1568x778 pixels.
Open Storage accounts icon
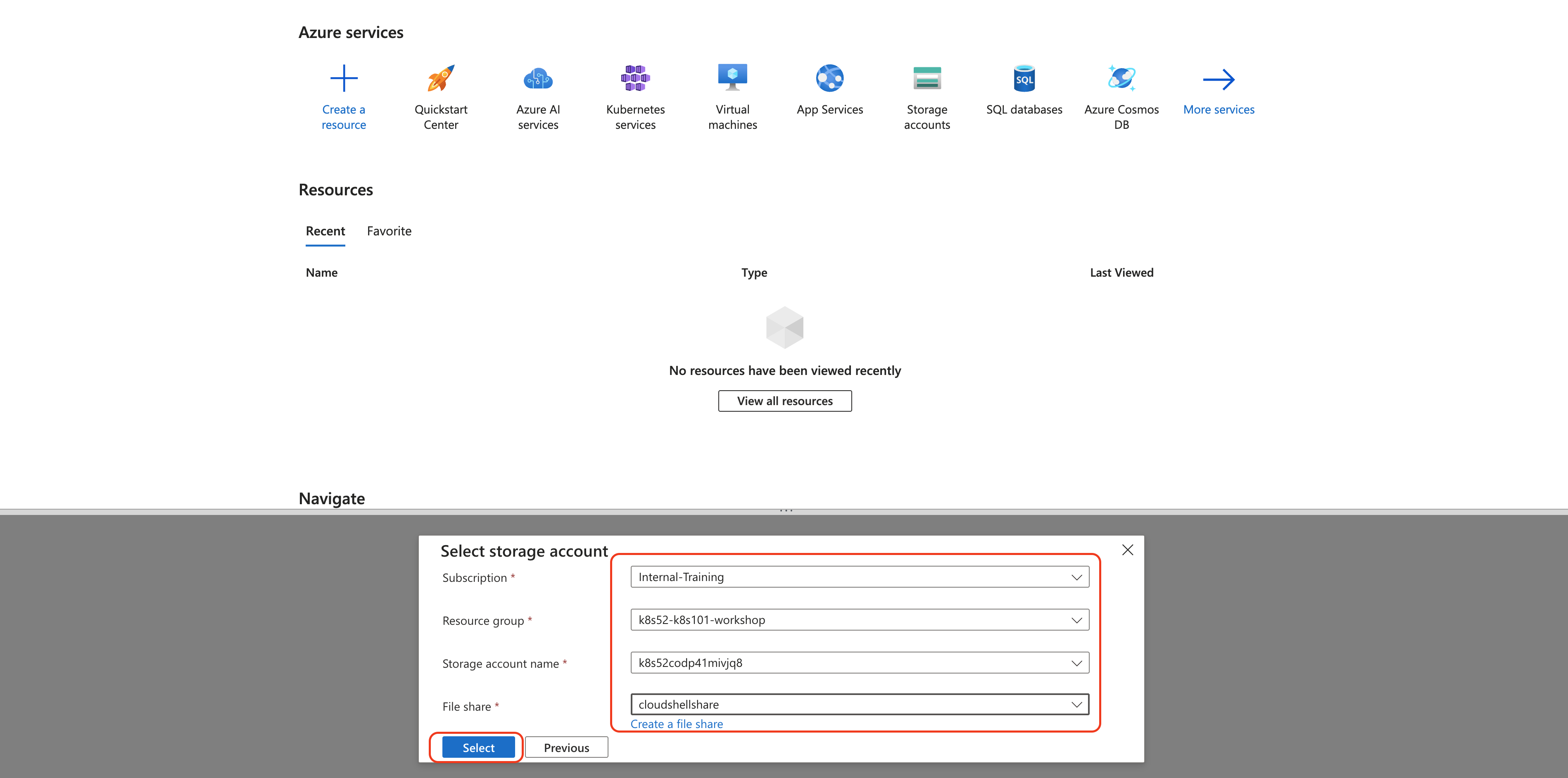pyautogui.click(x=927, y=78)
